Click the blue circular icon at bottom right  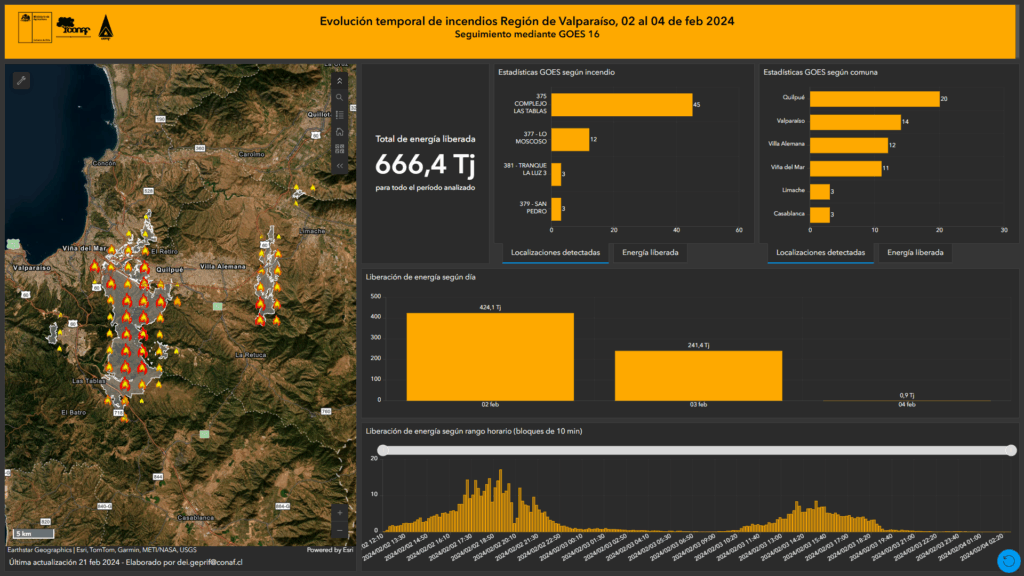1008,561
